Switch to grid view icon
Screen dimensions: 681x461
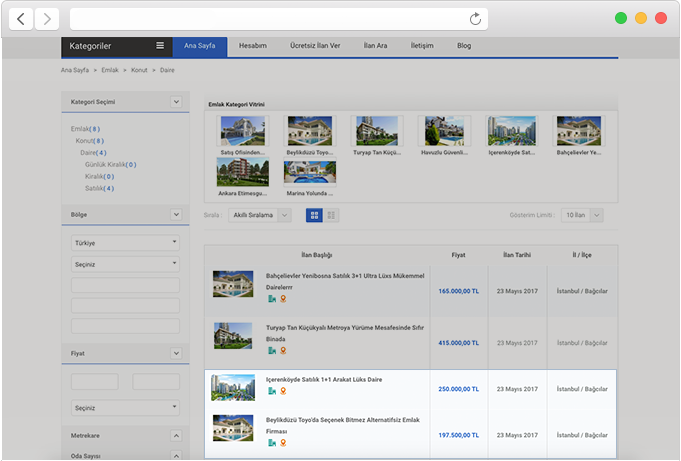tap(314, 215)
